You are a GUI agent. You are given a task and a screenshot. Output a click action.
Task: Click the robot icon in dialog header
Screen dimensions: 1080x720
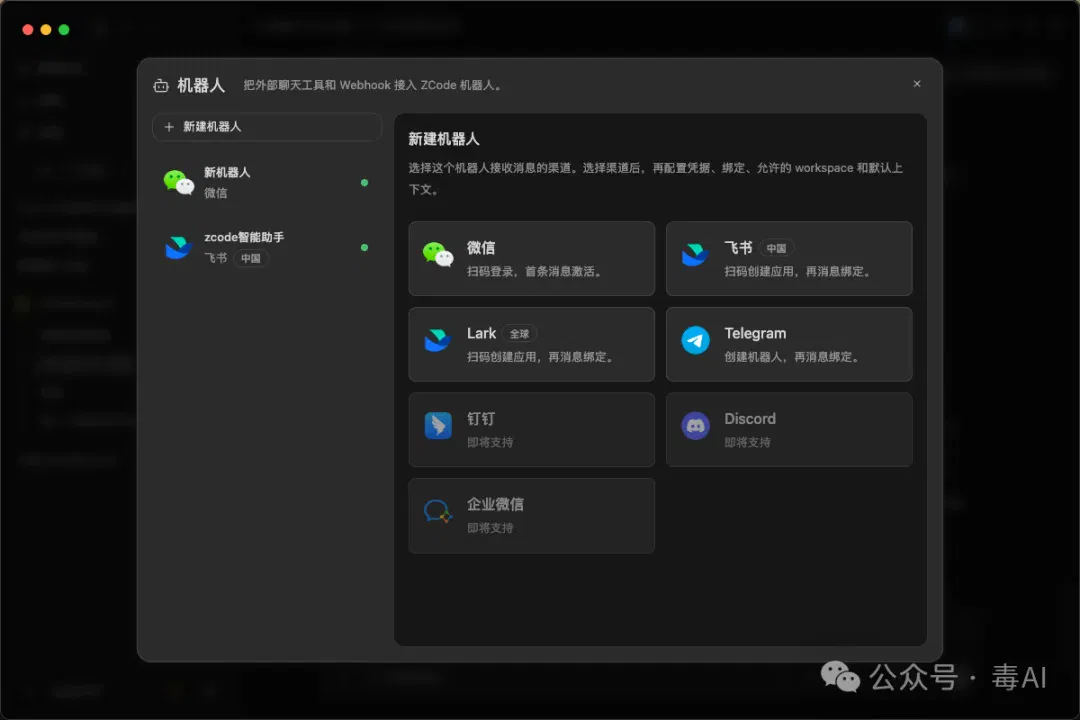[x=160, y=85]
